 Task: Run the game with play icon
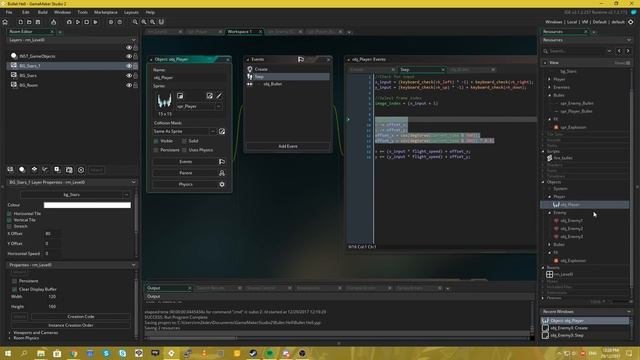coord(78,22)
